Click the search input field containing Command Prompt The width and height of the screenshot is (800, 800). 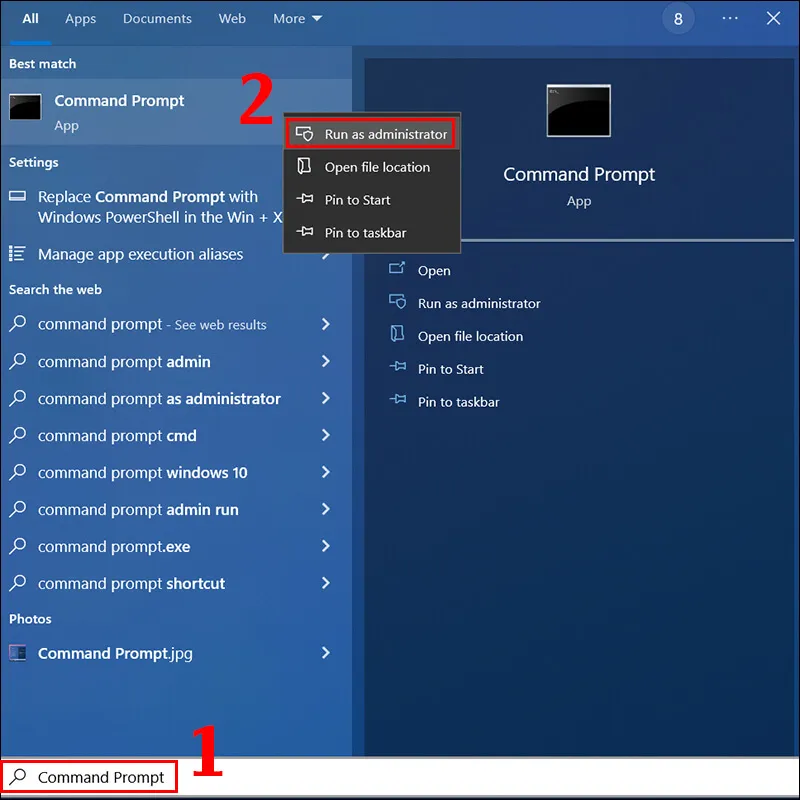click(400, 777)
